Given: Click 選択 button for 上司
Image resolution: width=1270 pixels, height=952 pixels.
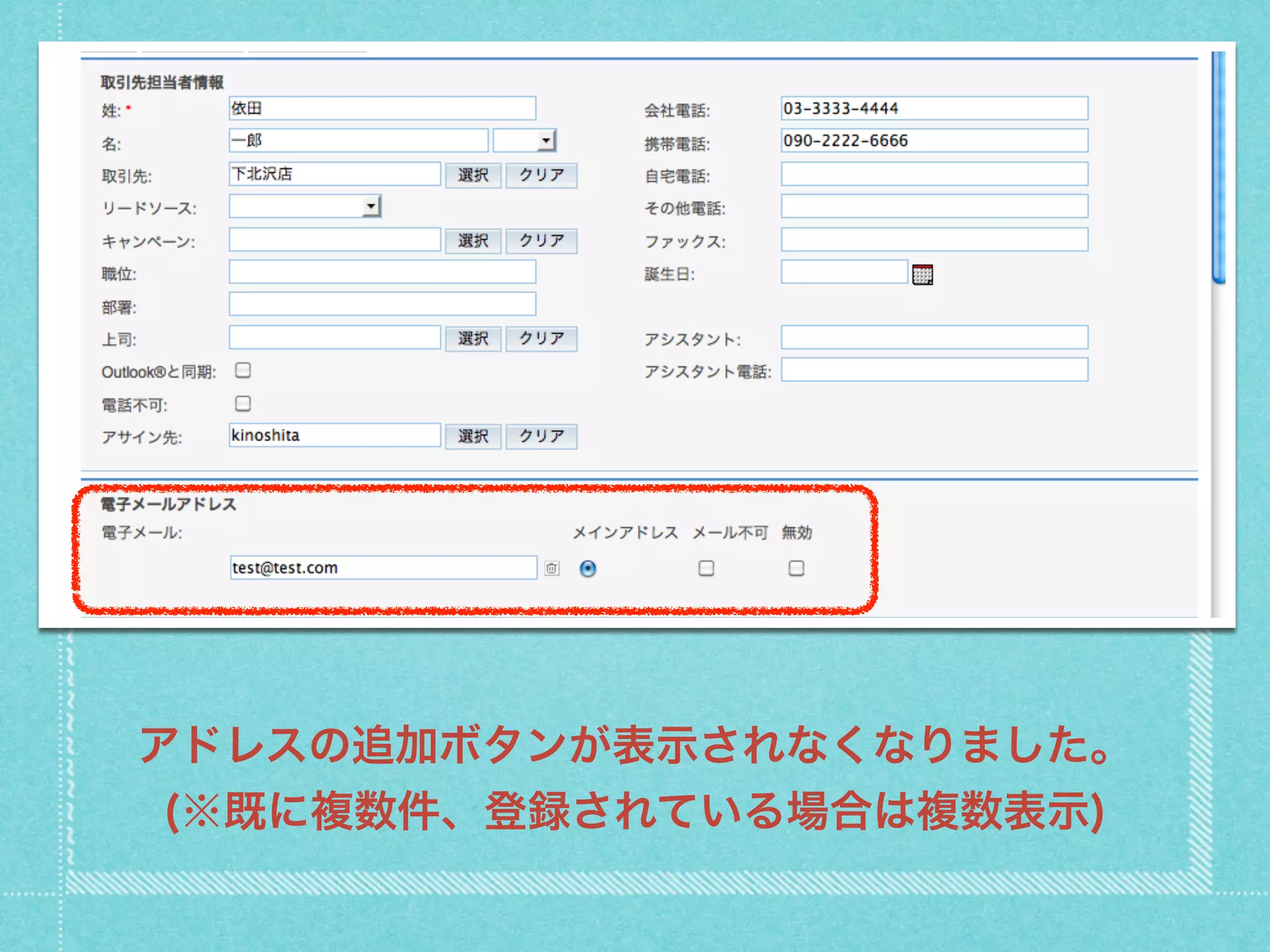Looking at the screenshot, I should [x=473, y=338].
